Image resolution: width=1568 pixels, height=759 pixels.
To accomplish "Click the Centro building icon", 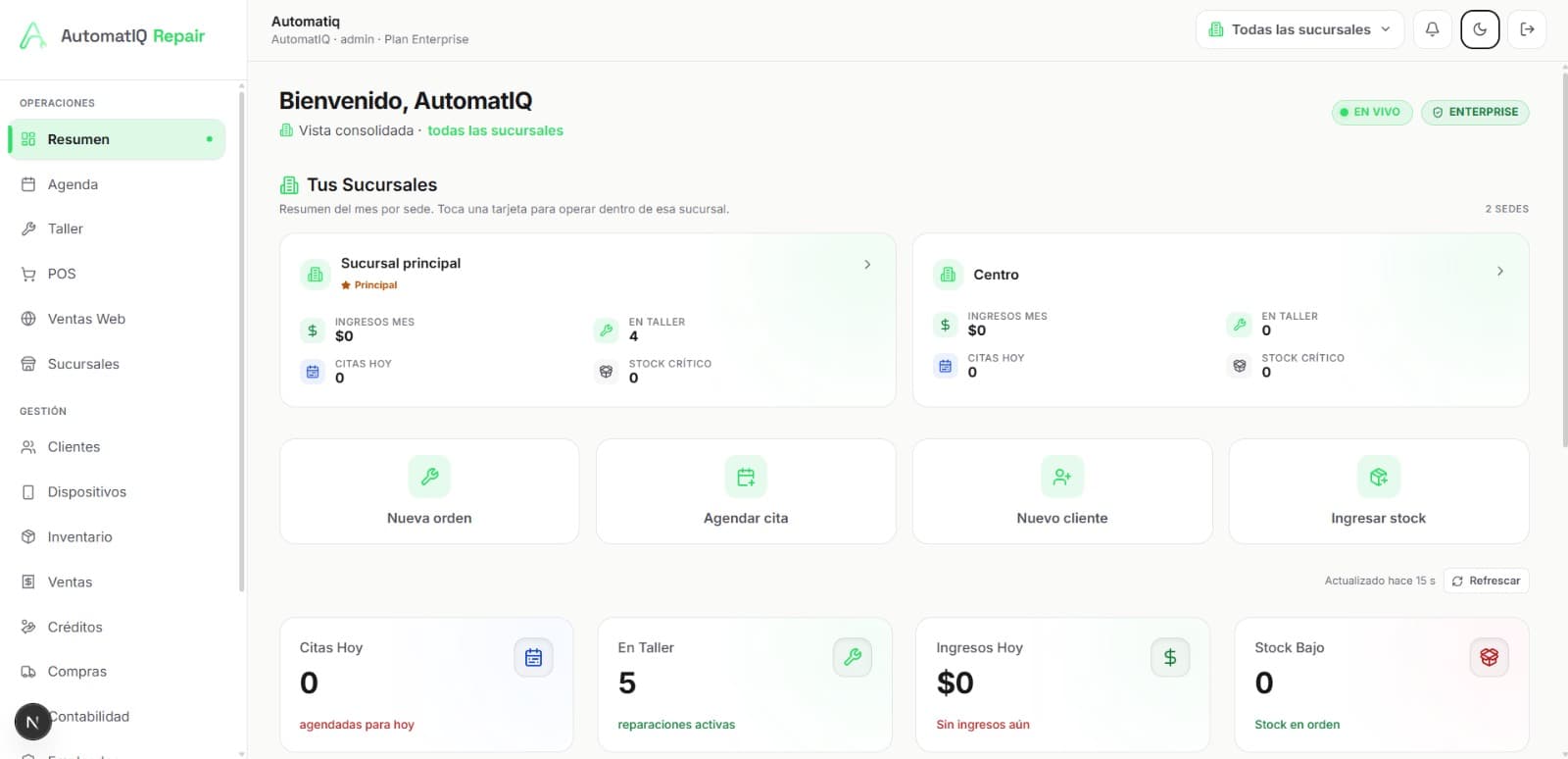I will point(948,275).
